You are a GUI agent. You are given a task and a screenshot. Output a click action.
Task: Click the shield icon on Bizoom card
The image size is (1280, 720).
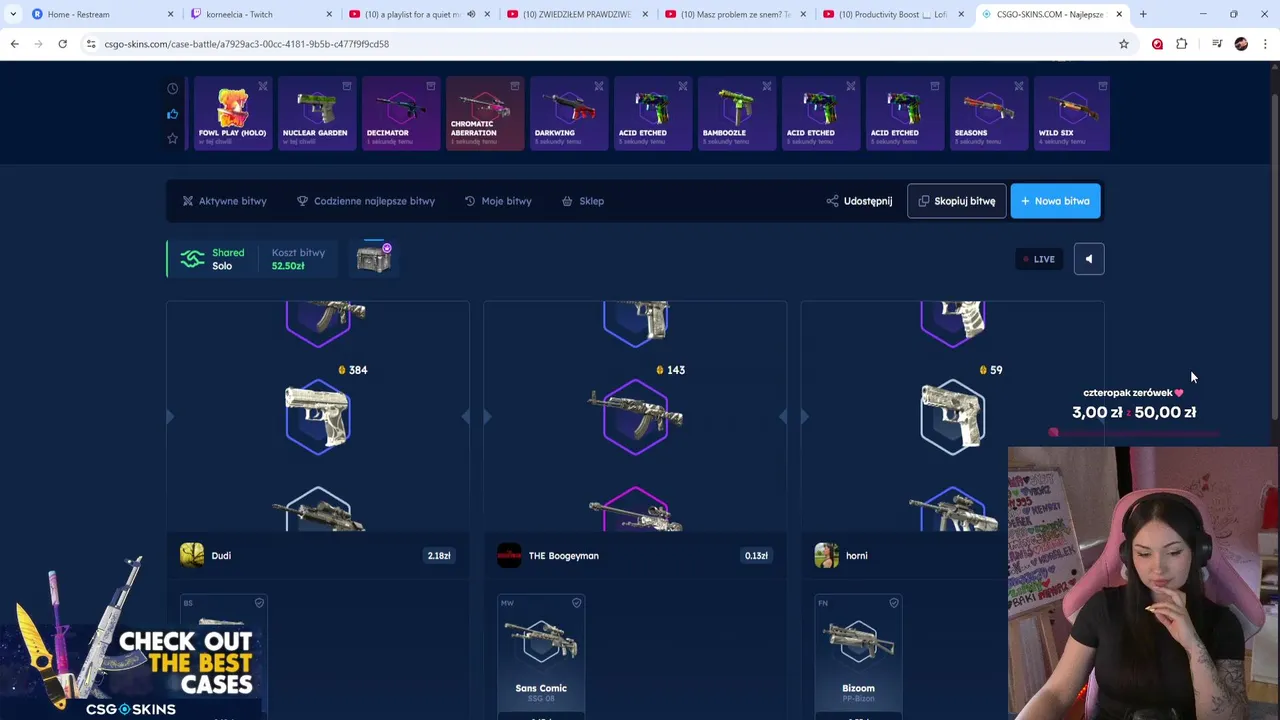894,603
